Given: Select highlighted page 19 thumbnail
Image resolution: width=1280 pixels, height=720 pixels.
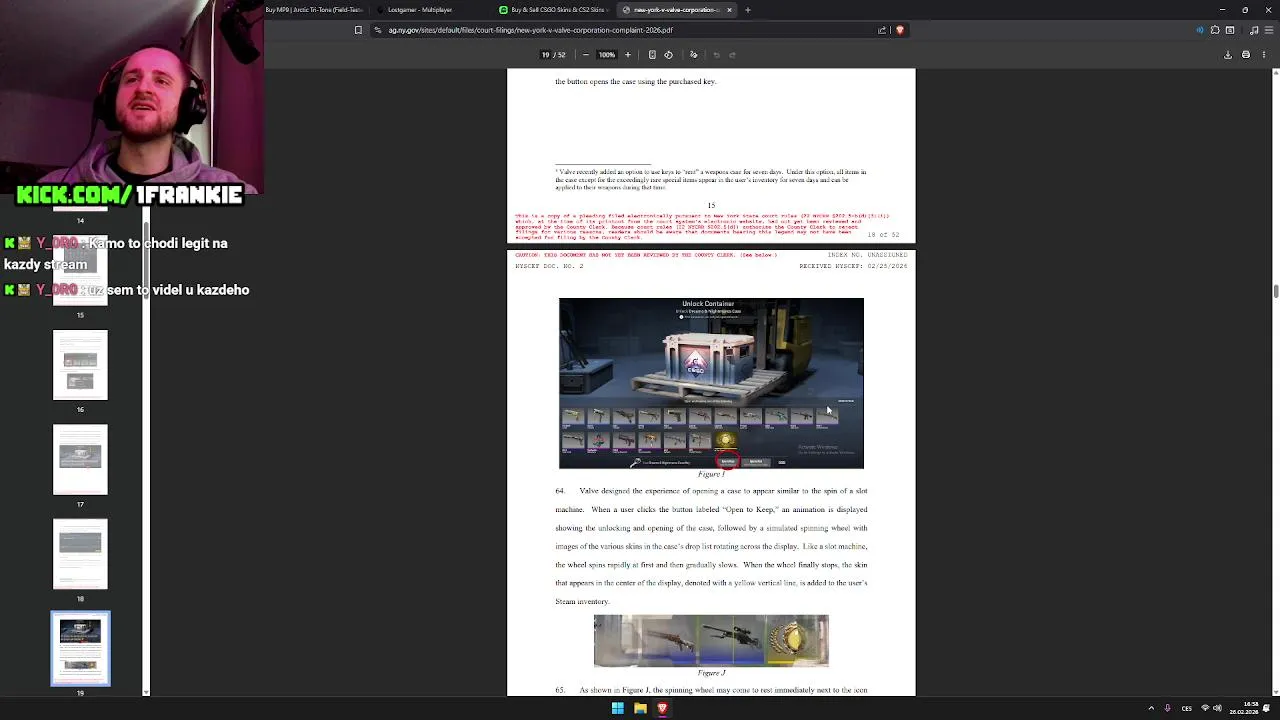Looking at the screenshot, I should [80, 649].
